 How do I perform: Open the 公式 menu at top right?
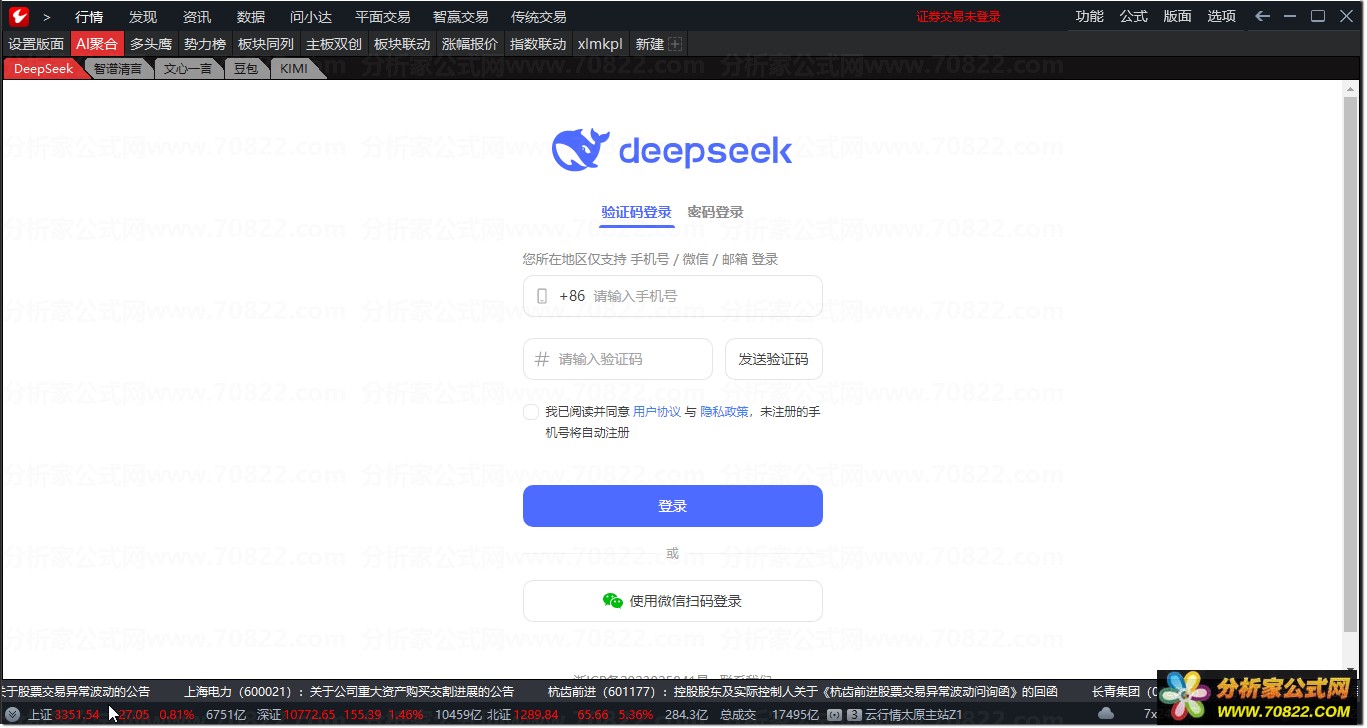[x=1134, y=16]
